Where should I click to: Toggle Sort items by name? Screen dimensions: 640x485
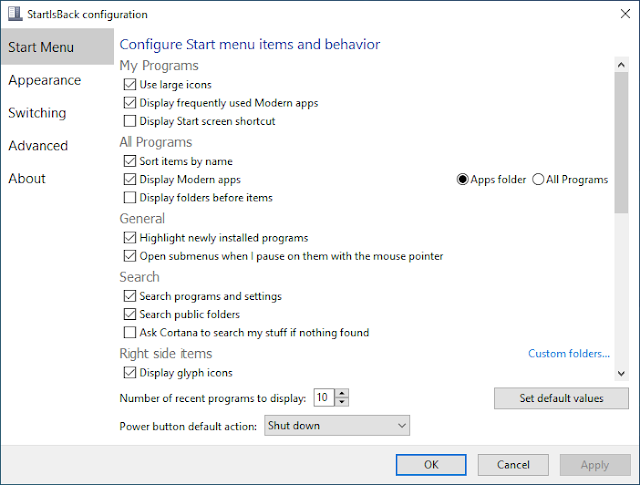130,161
